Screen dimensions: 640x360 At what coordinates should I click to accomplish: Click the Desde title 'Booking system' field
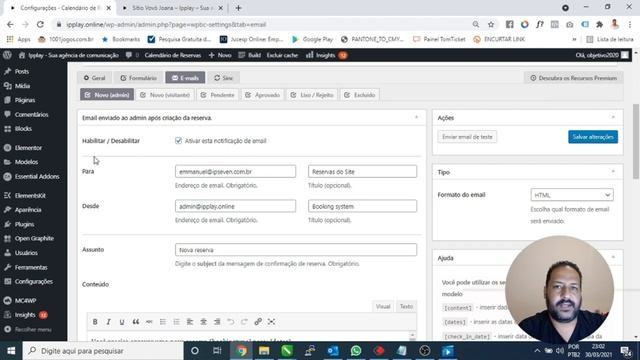point(362,206)
